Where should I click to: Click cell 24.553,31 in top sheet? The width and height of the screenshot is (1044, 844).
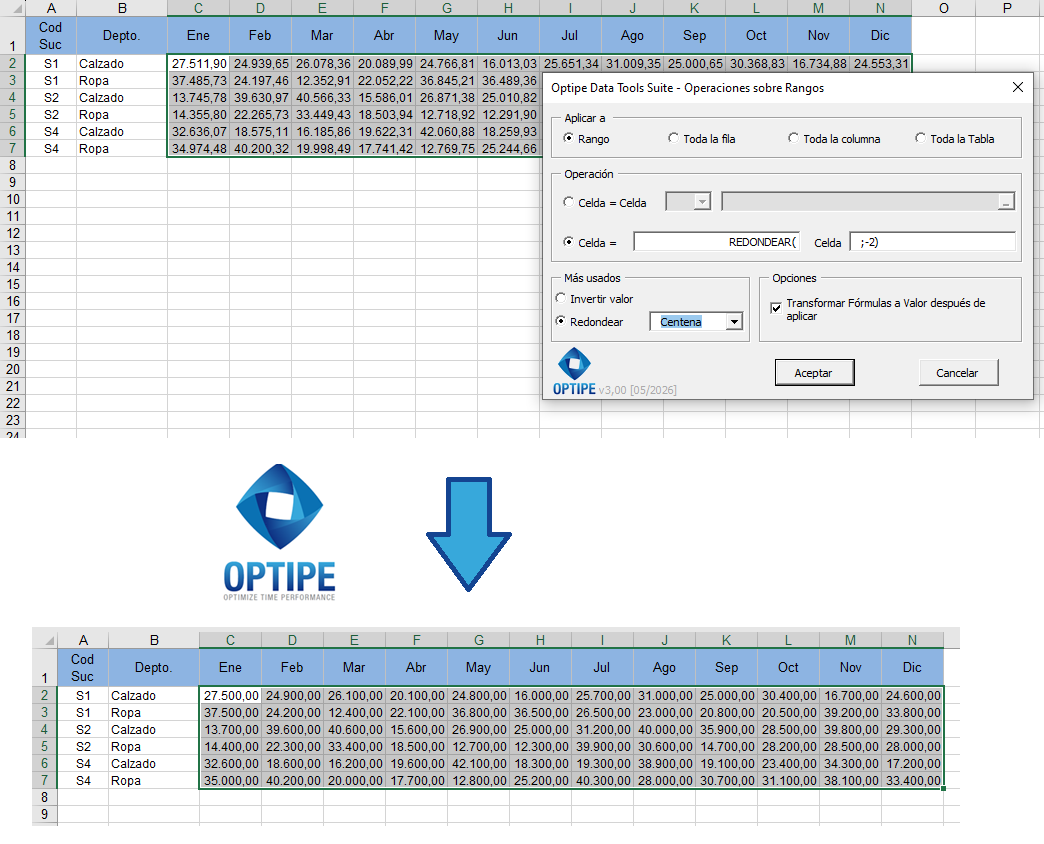[x=880, y=63]
